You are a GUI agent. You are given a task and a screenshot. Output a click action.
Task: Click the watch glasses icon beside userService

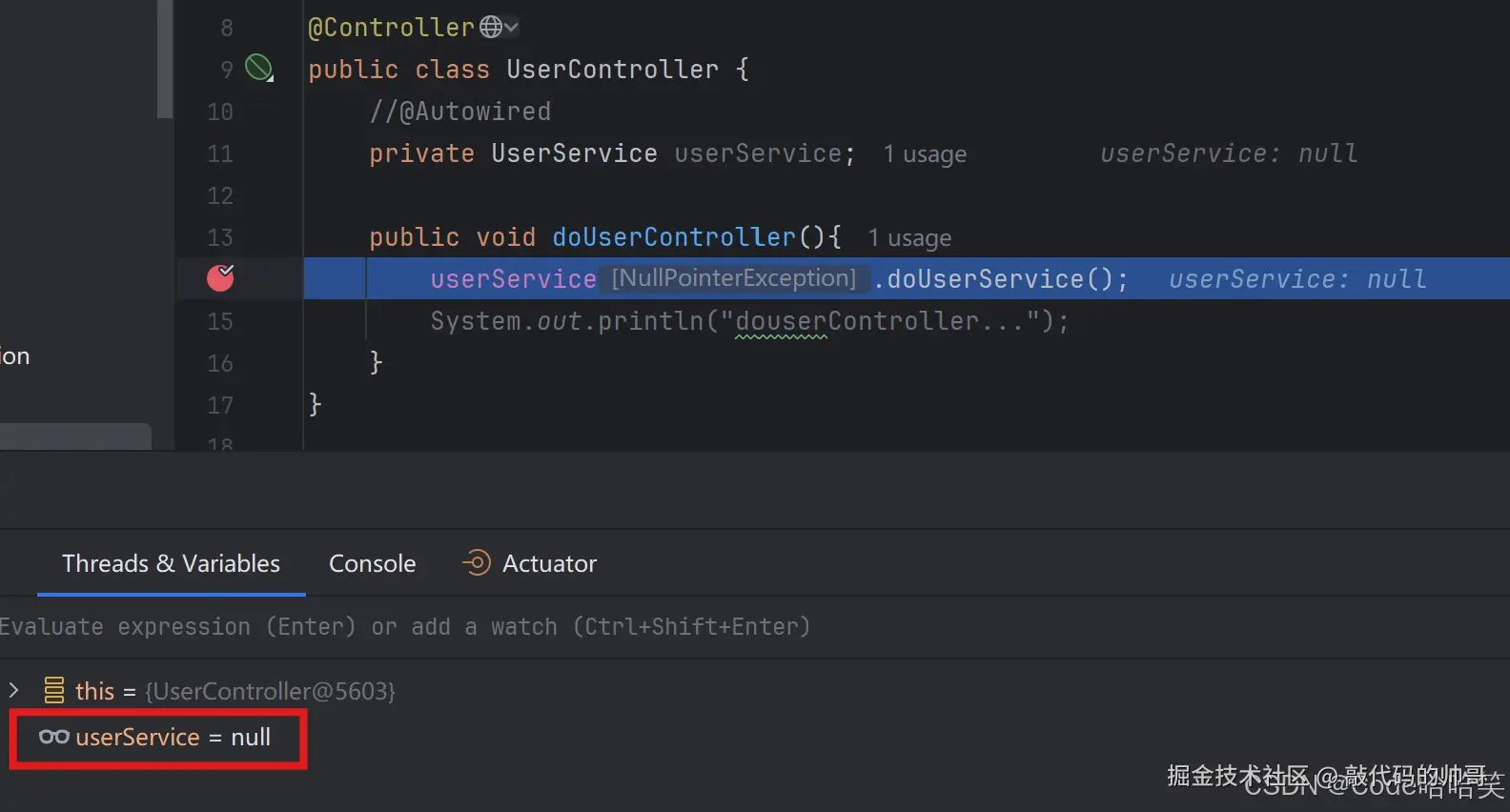pyautogui.click(x=53, y=736)
